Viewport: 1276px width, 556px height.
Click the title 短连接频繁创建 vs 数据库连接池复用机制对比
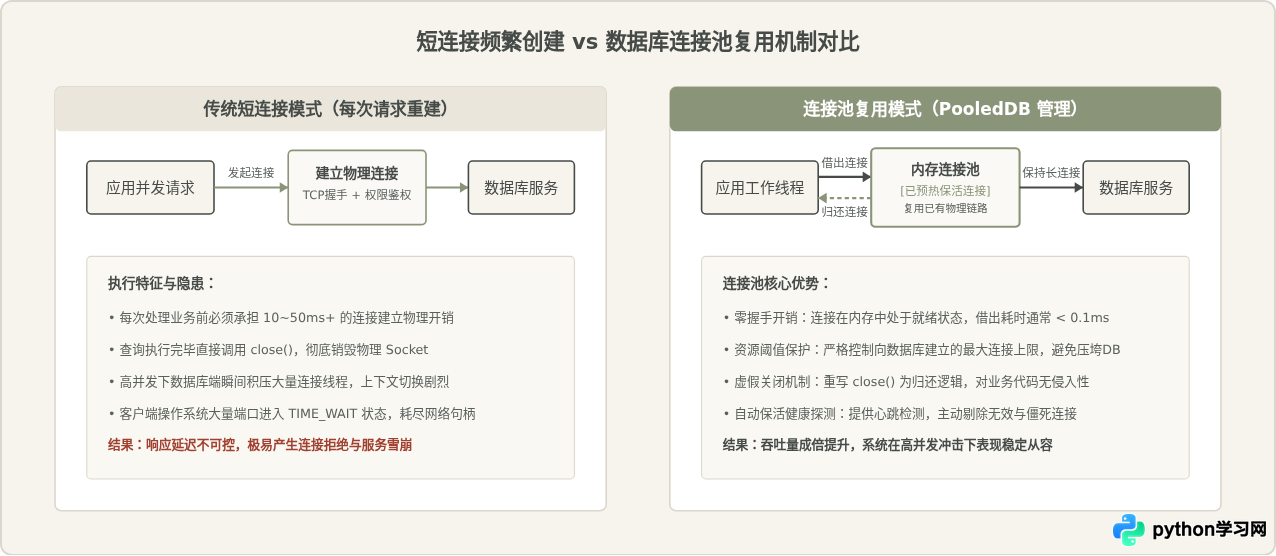(638, 42)
